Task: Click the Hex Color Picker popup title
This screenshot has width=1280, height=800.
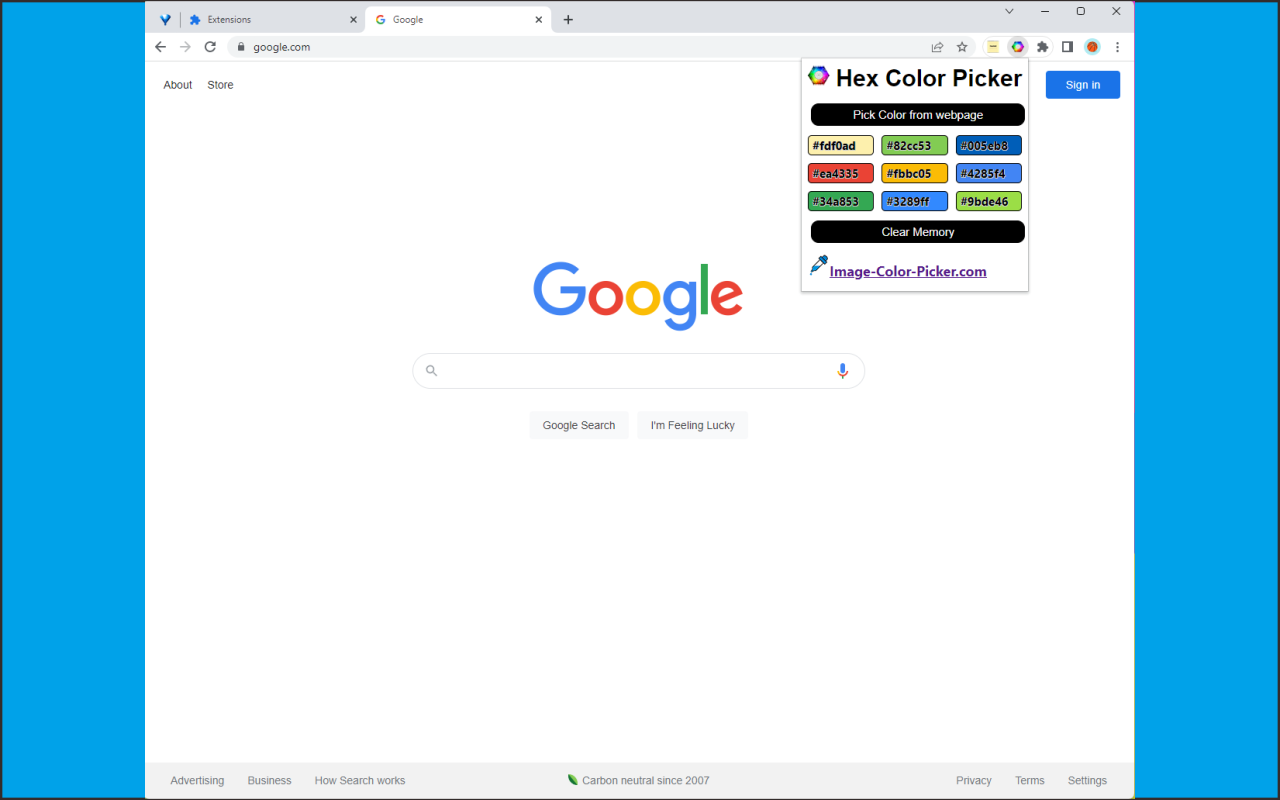Action: click(929, 78)
